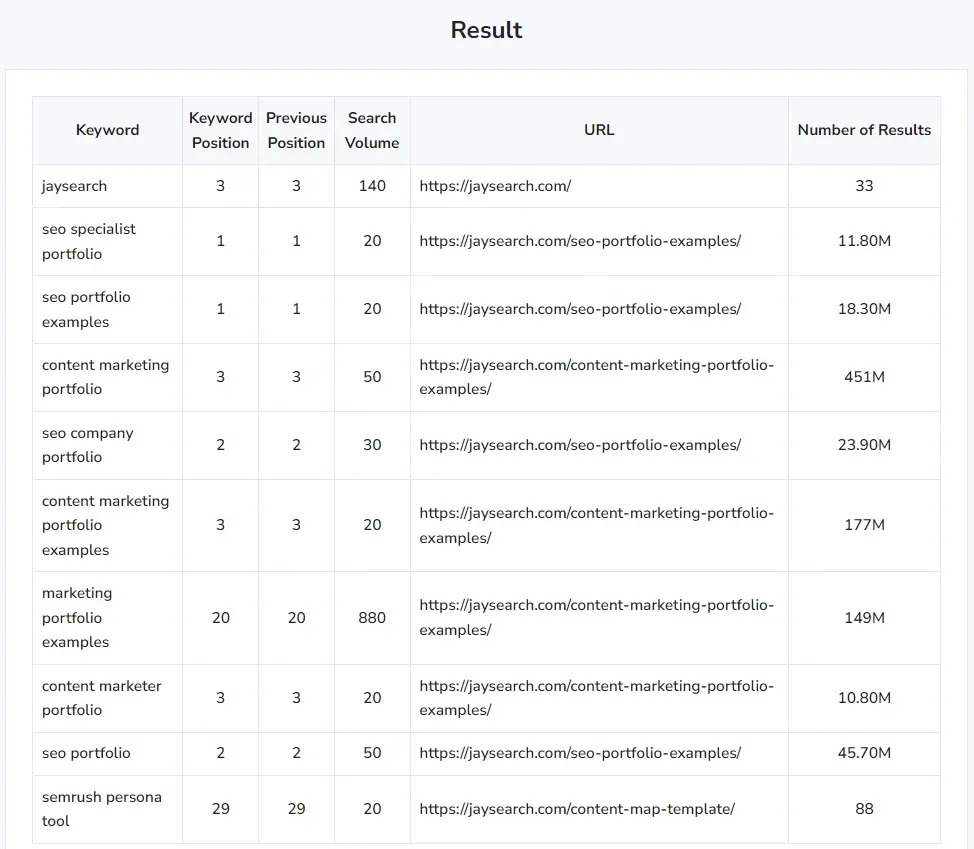Open URL in seo portfolio row

[580, 753]
